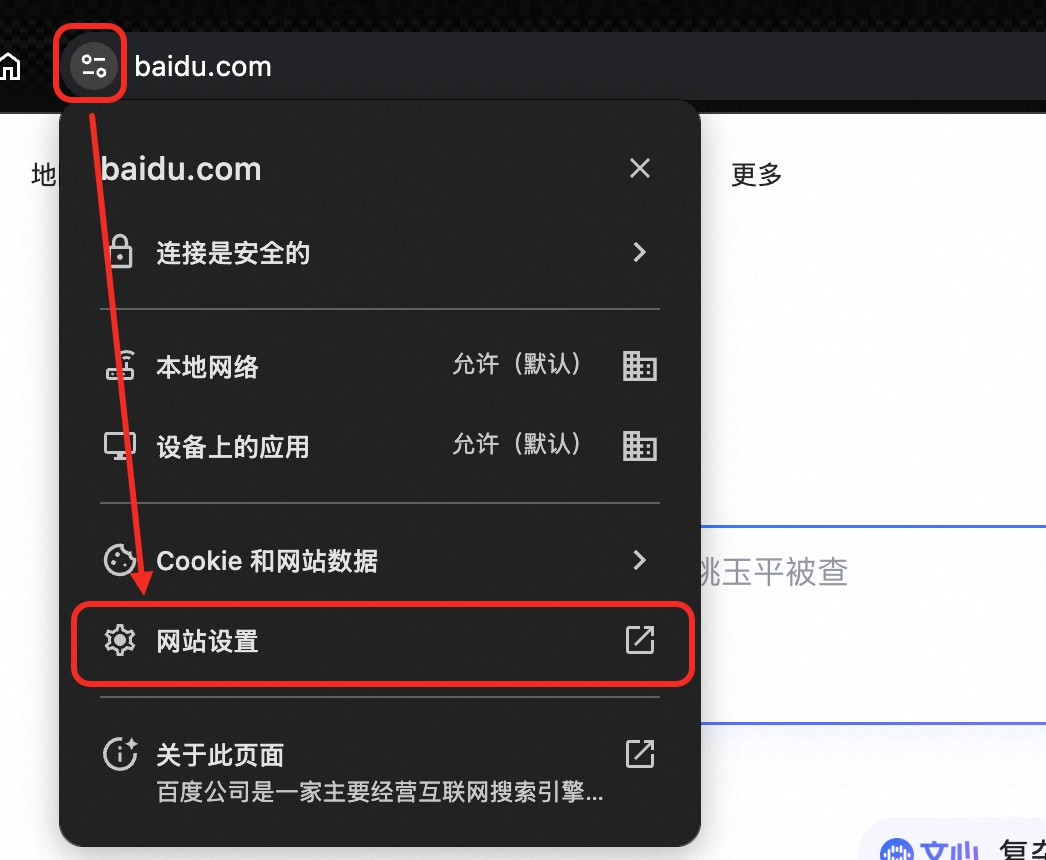Expand the Cookie 和网站数据 chevron arrow
Screen dimensions: 1046x860
(x=639, y=560)
